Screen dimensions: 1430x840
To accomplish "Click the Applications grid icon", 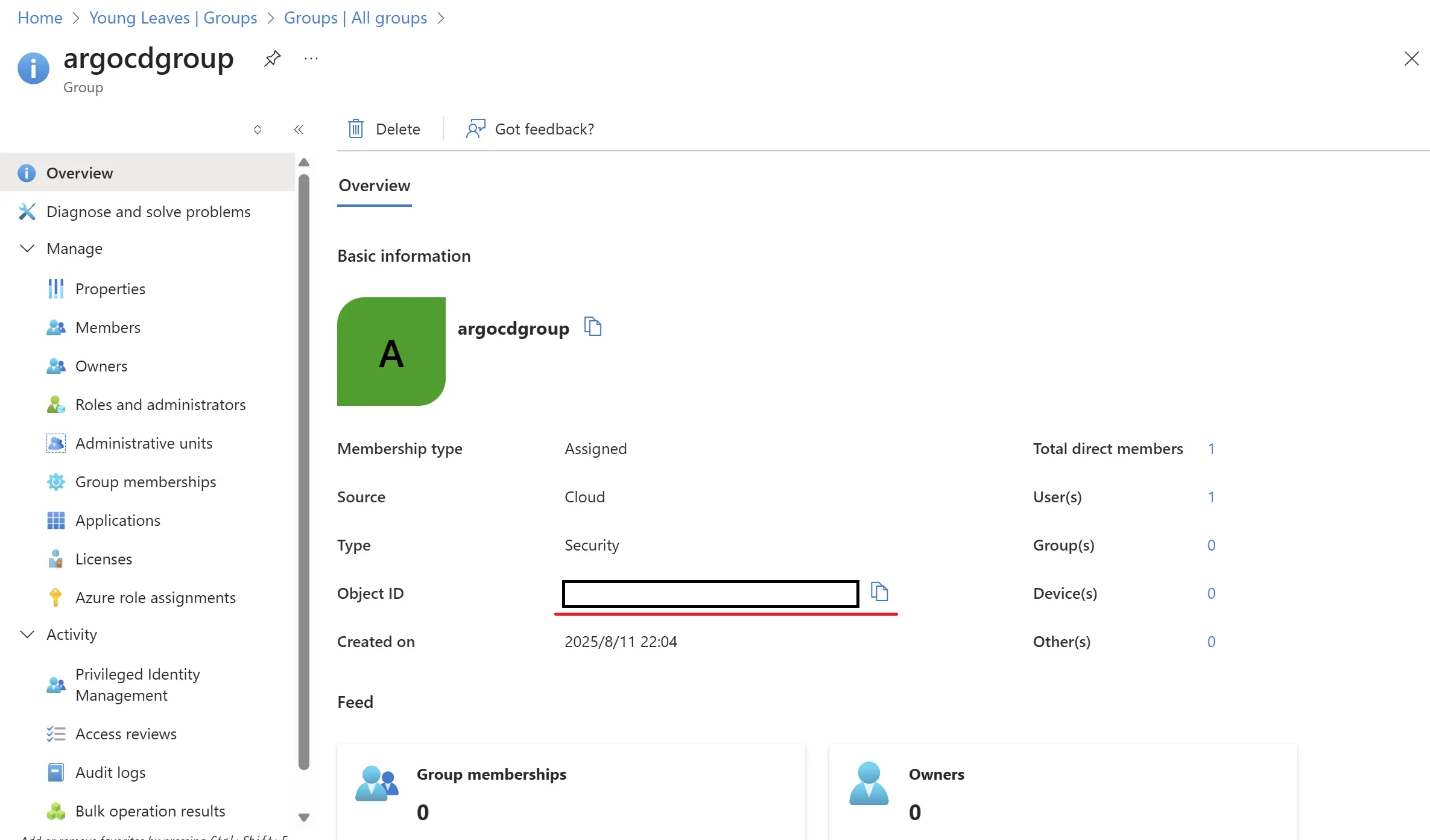I will tap(55, 520).
